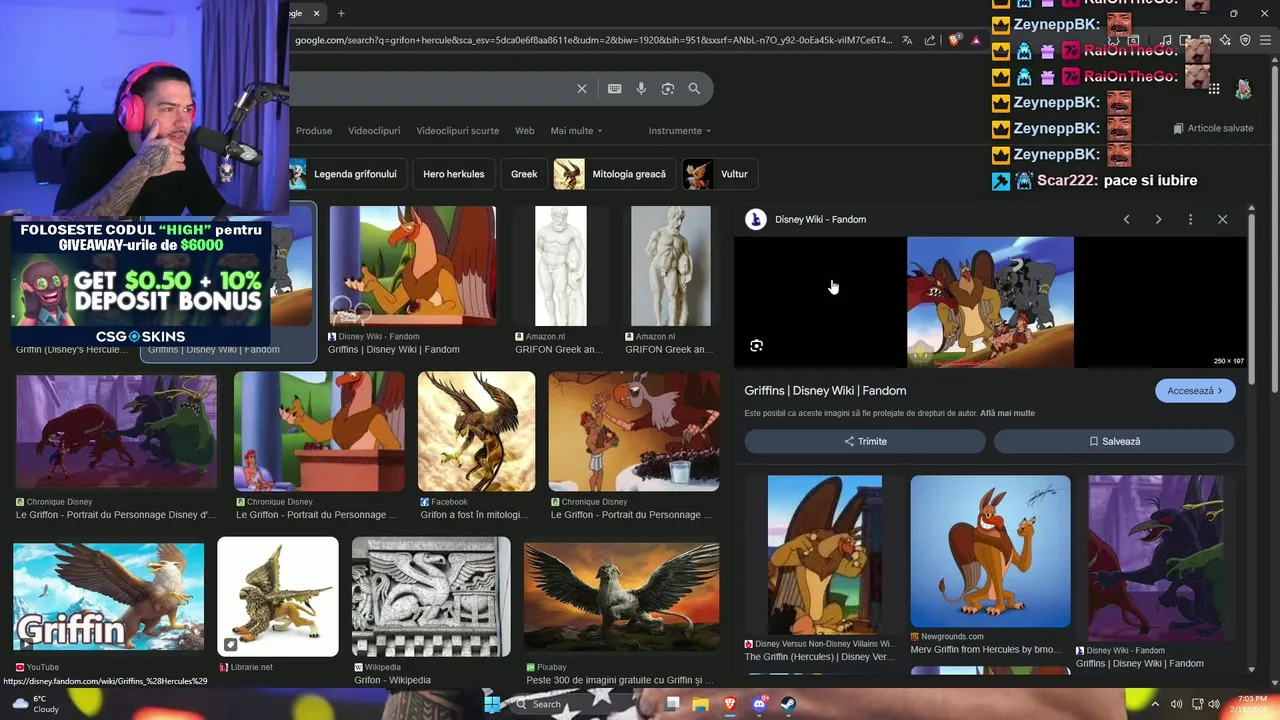Open the Leo AI sparkle icon in toolbar
Screen dimensions: 1280x720
[1225, 40]
